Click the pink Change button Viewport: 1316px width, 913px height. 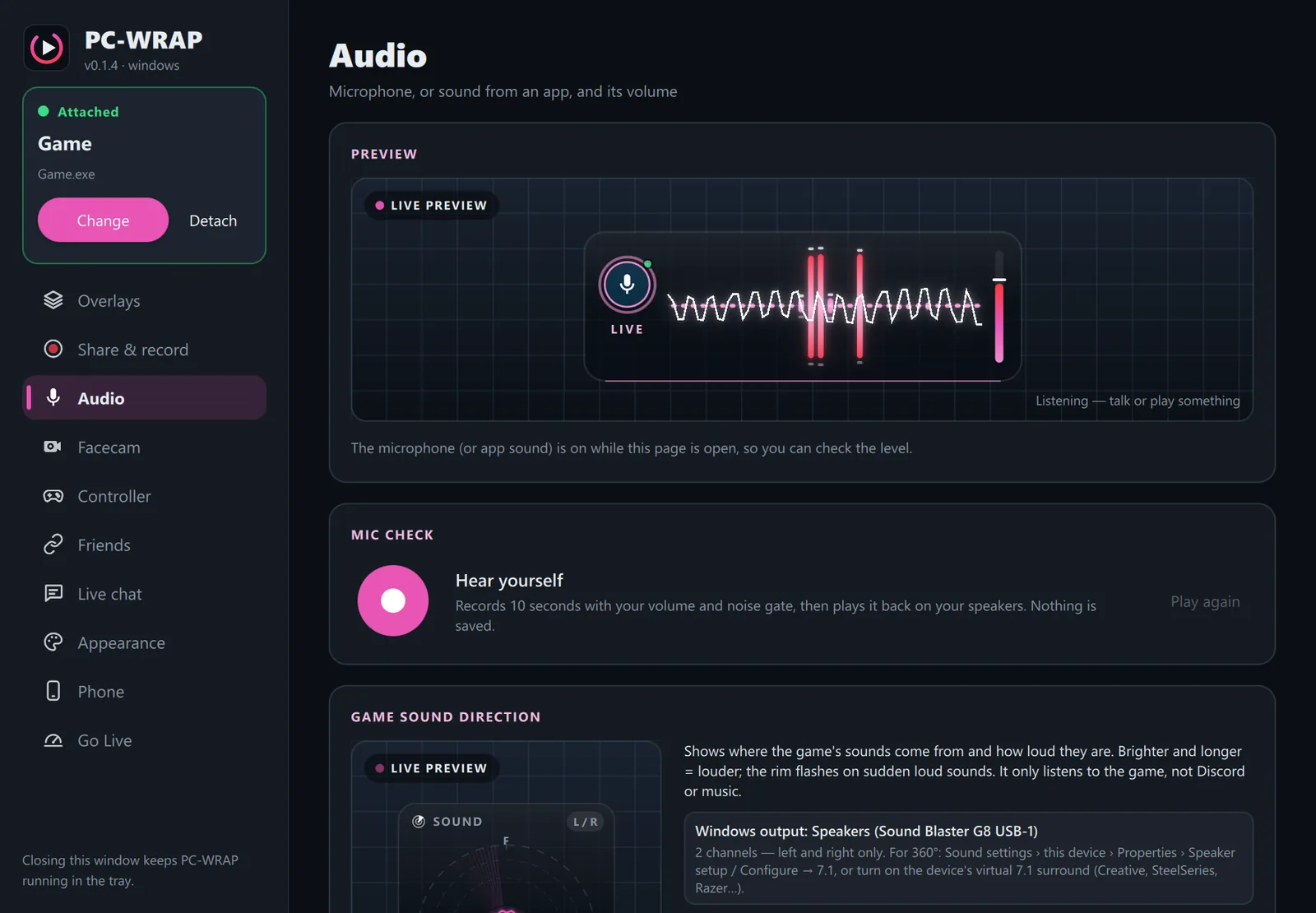pos(103,220)
